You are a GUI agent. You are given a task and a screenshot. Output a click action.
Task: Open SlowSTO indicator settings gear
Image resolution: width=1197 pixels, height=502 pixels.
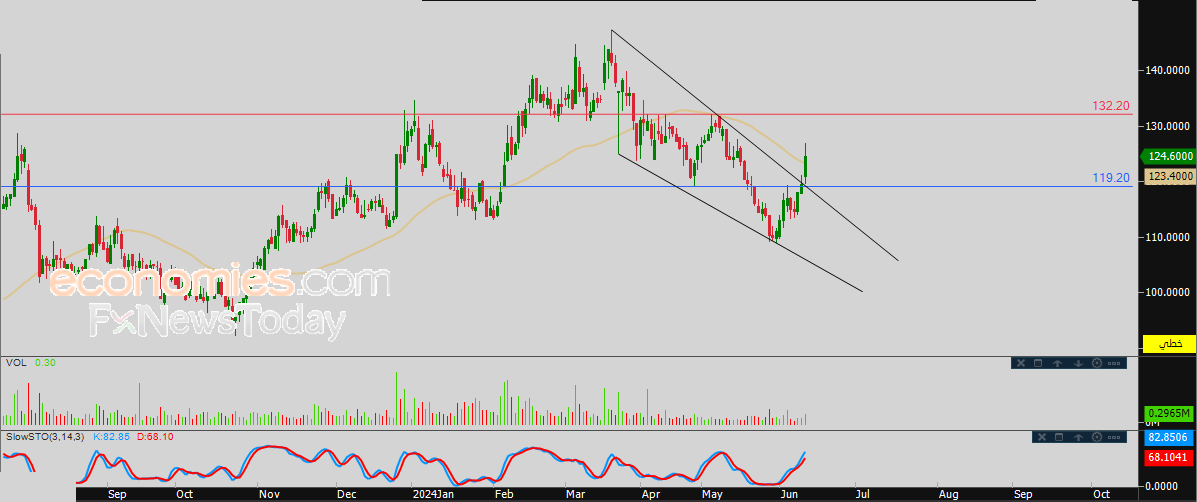(1097, 437)
